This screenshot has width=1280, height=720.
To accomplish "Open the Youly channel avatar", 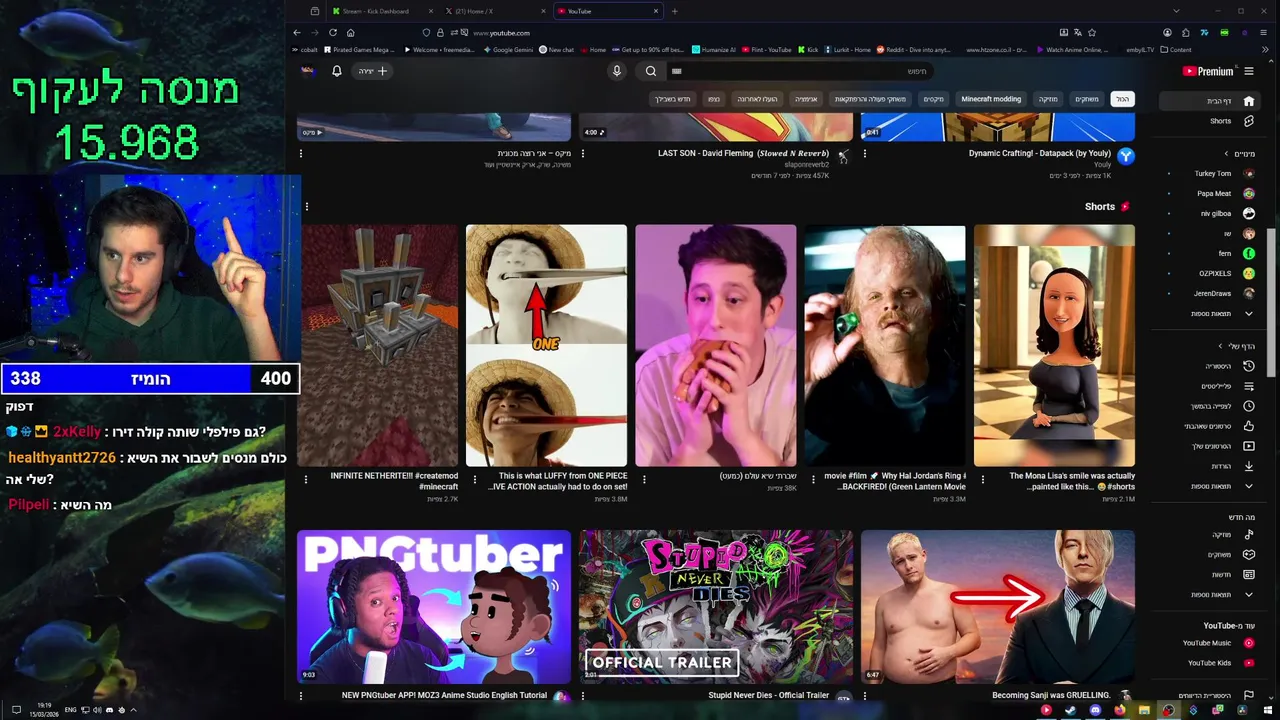I will click(1125, 156).
